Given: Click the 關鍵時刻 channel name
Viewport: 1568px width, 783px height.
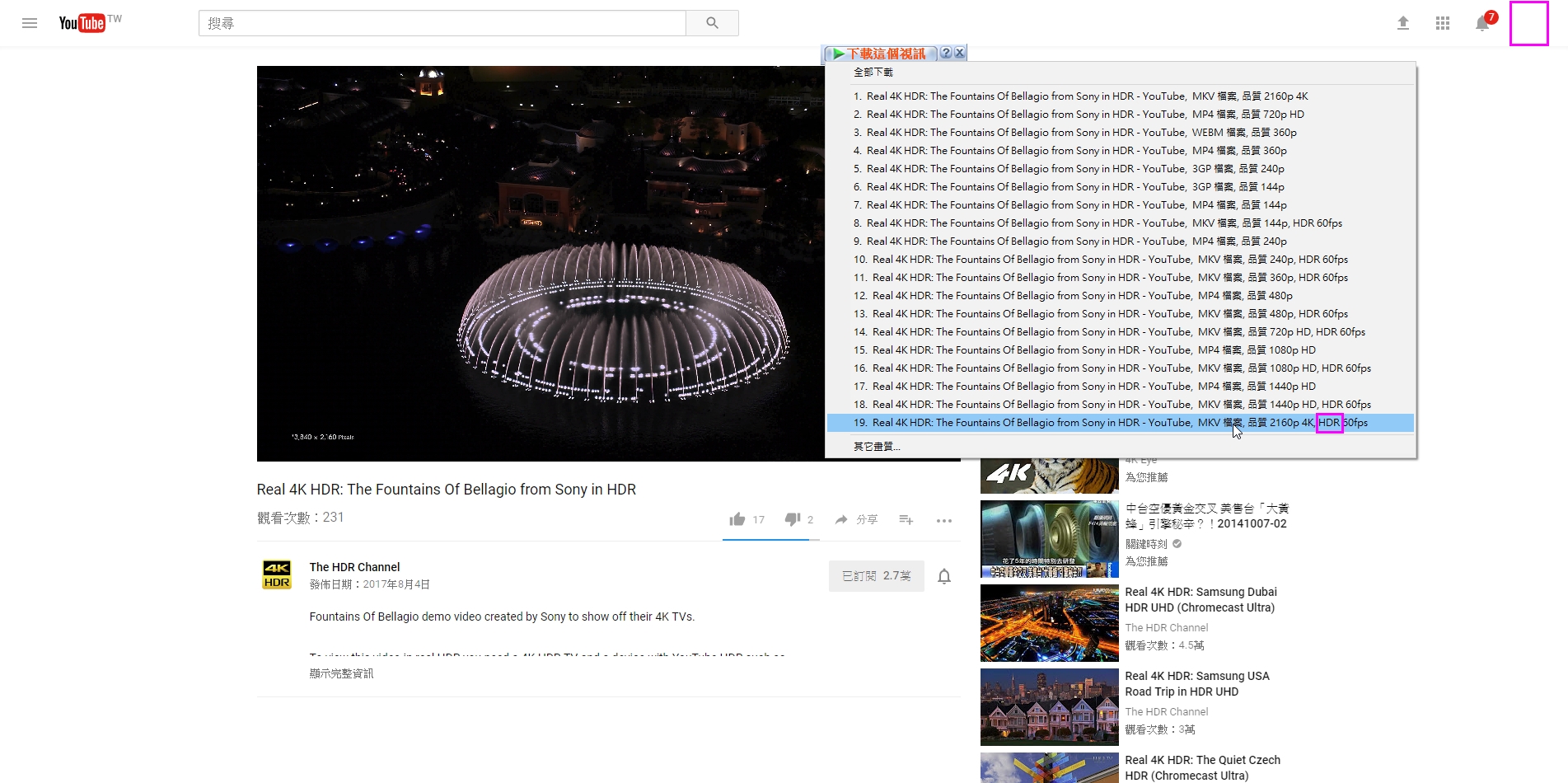Looking at the screenshot, I should click(1146, 544).
